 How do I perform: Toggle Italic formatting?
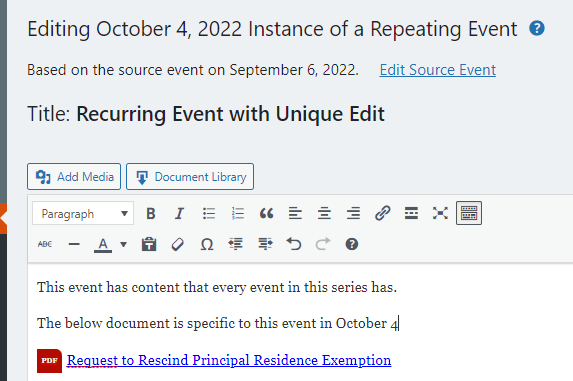click(x=179, y=213)
